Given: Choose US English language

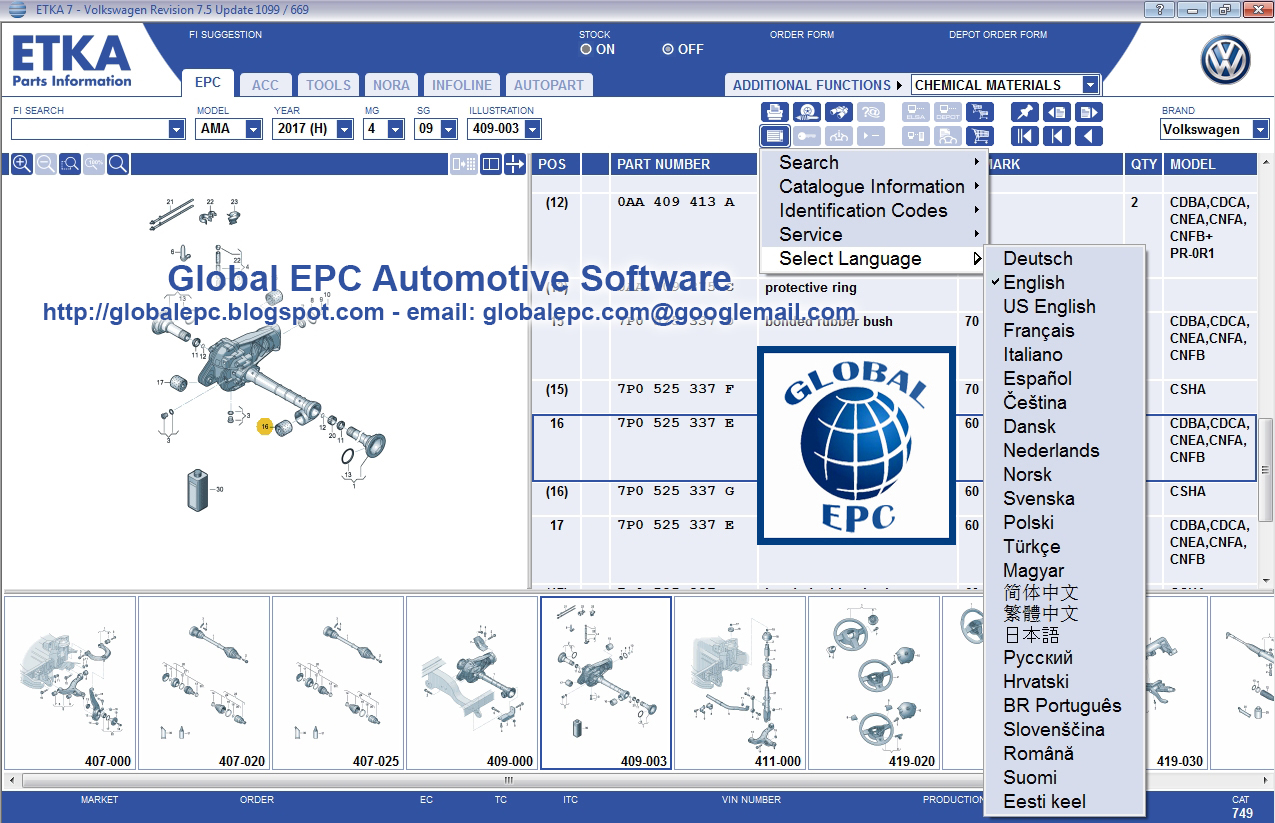Looking at the screenshot, I should pyautogui.click(x=1049, y=307).
